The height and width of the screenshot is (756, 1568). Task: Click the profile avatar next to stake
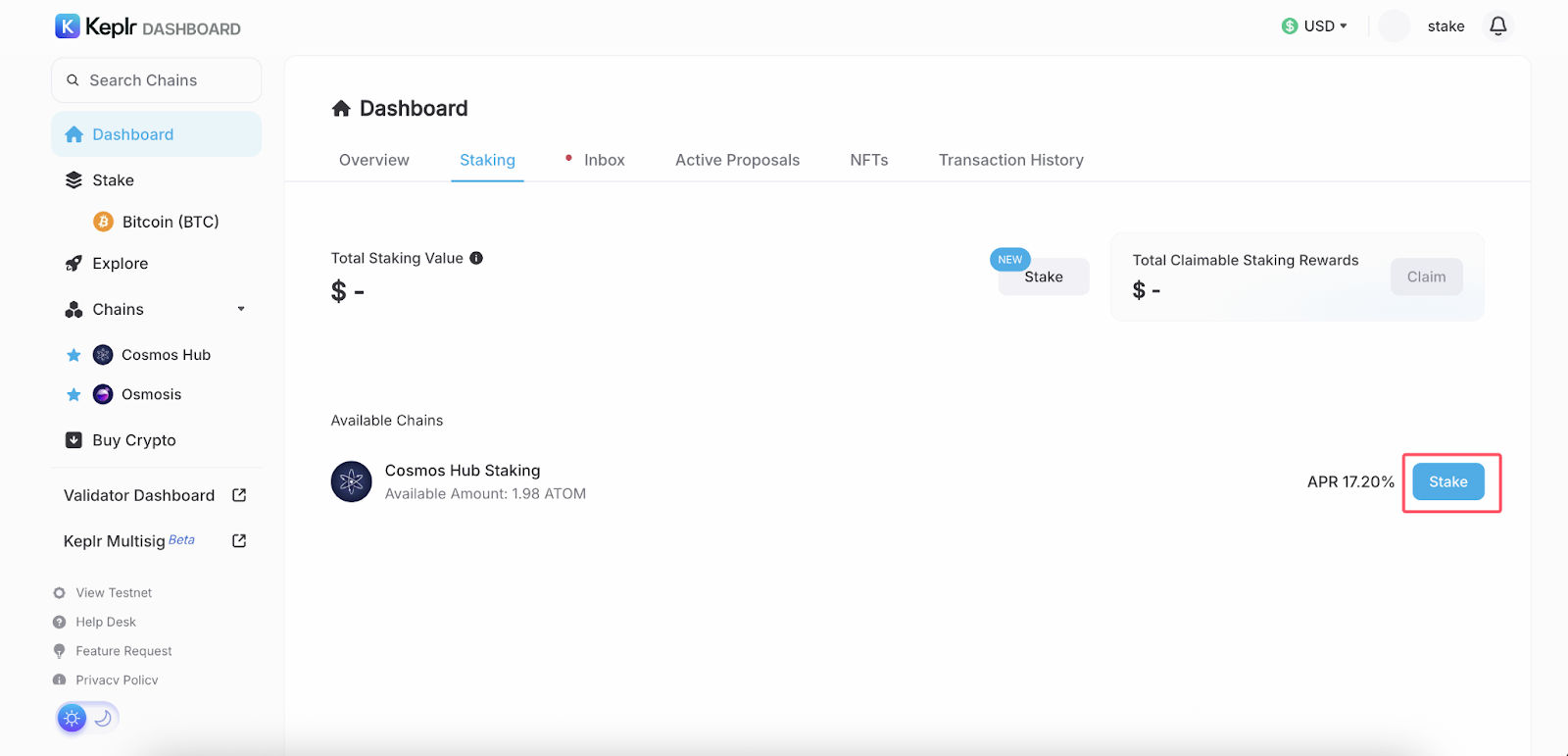(x=1394, y=26)
